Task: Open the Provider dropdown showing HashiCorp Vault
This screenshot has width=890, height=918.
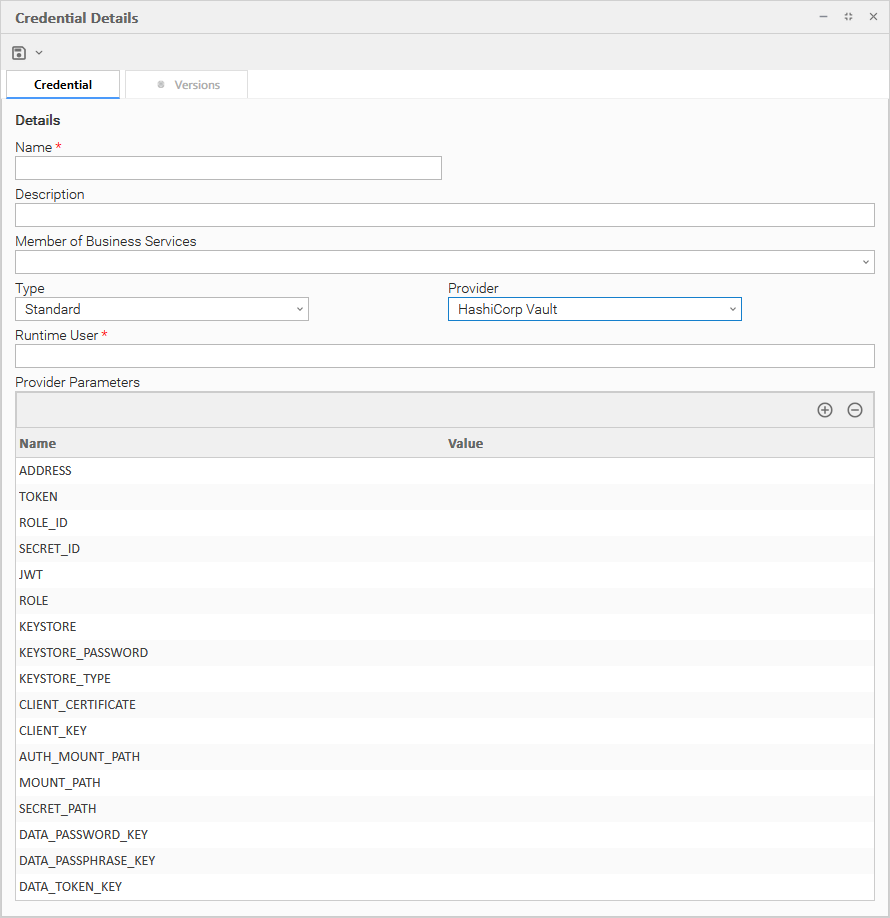Action: 594,309
